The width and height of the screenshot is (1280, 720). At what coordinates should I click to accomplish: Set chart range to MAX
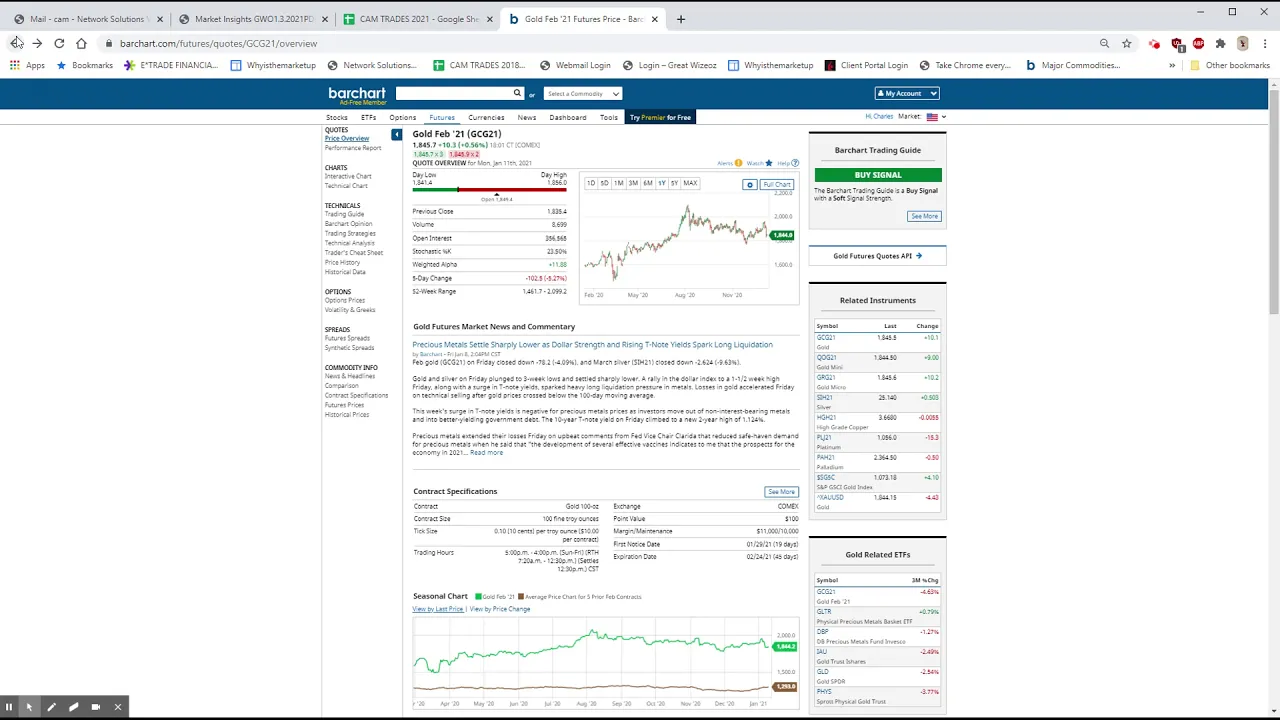[x=690, y=183]
